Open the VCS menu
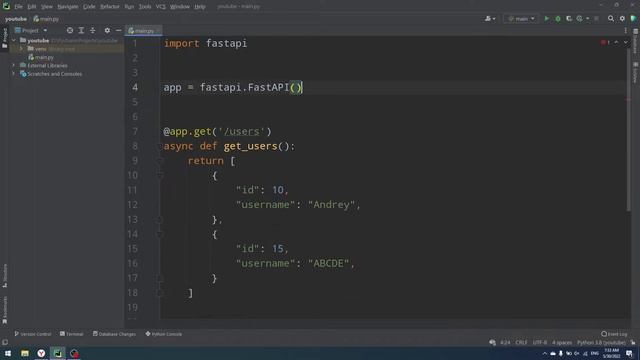 (161, 7)
